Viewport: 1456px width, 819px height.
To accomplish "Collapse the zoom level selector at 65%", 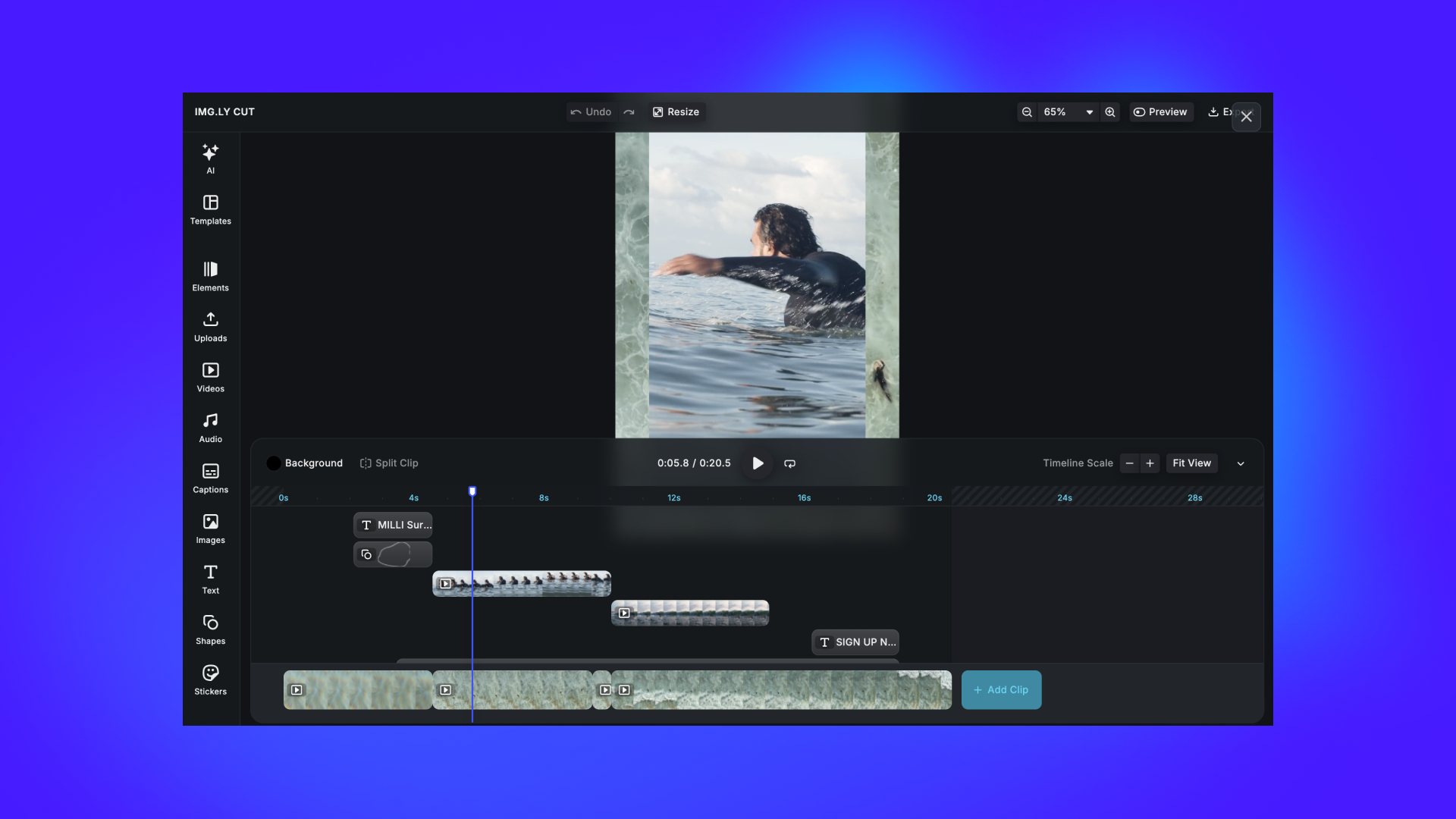I will [x=1089, y=111].
